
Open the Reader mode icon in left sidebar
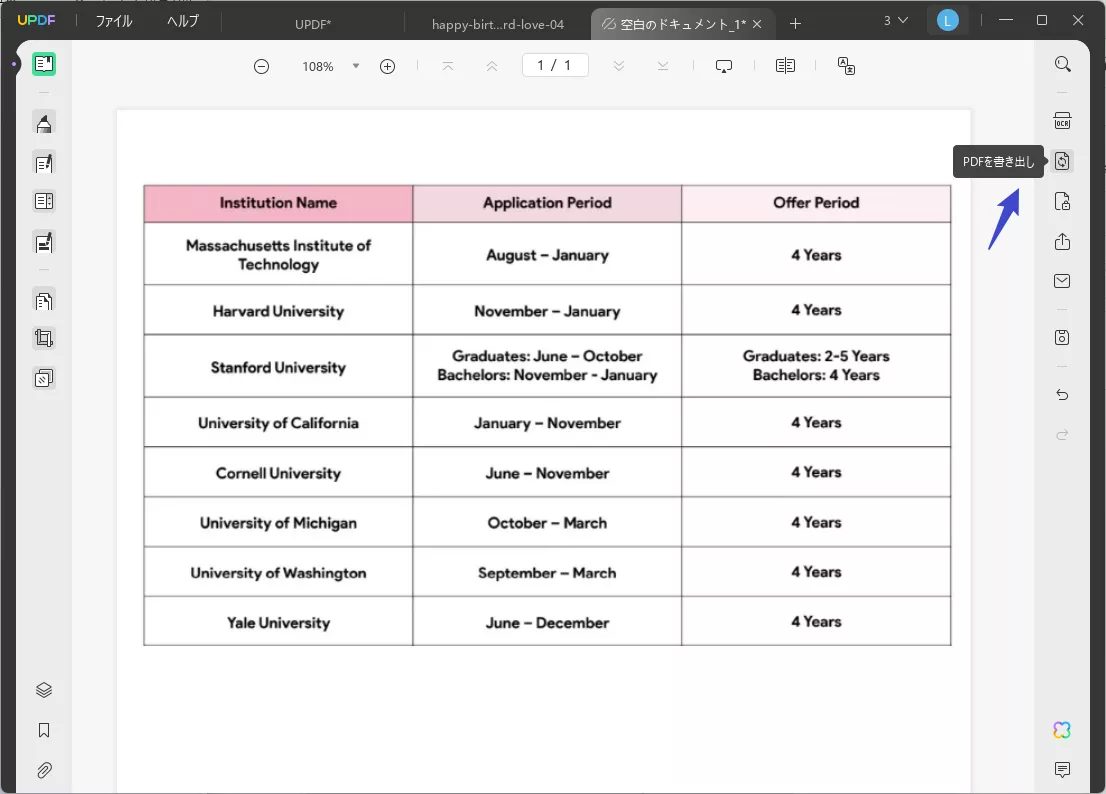(x=44, y=64)
